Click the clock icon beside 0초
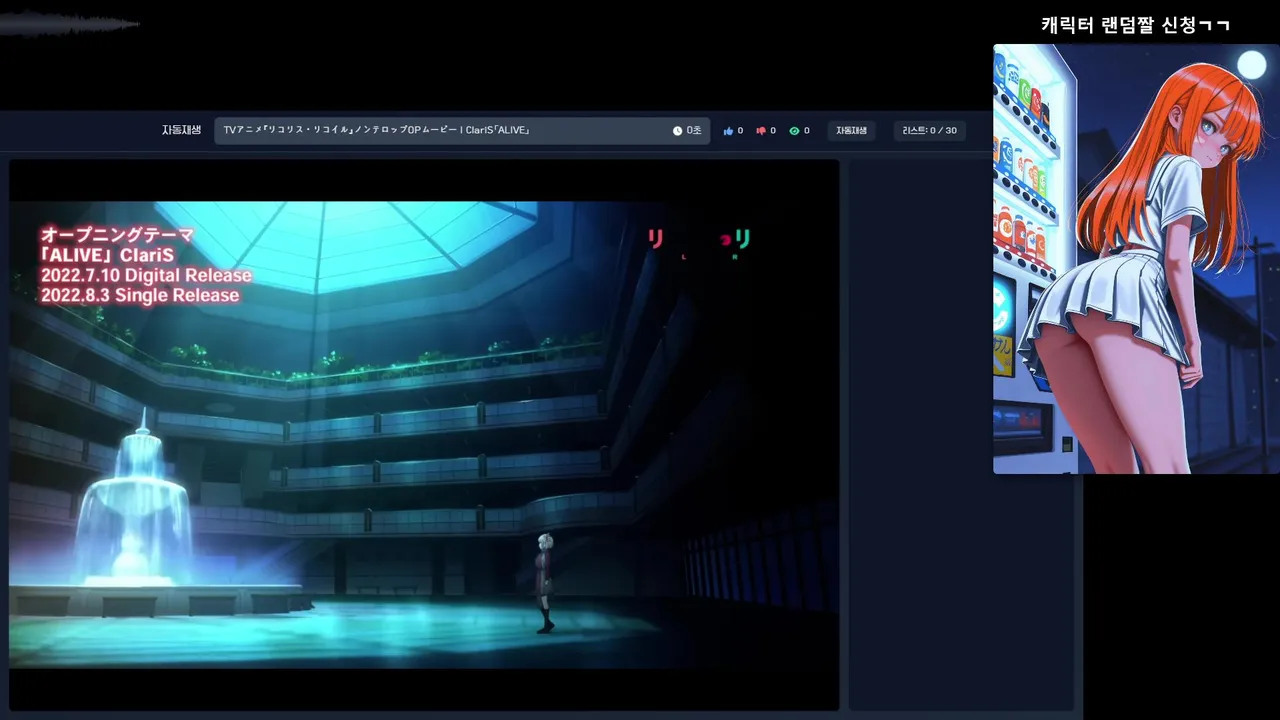The image size is (1280, 720). [677, 131]
